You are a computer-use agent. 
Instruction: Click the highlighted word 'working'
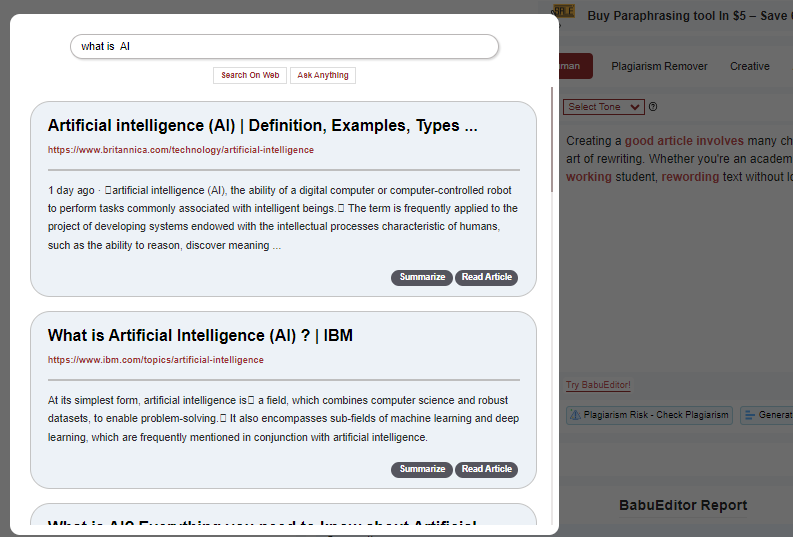point(589,176)
